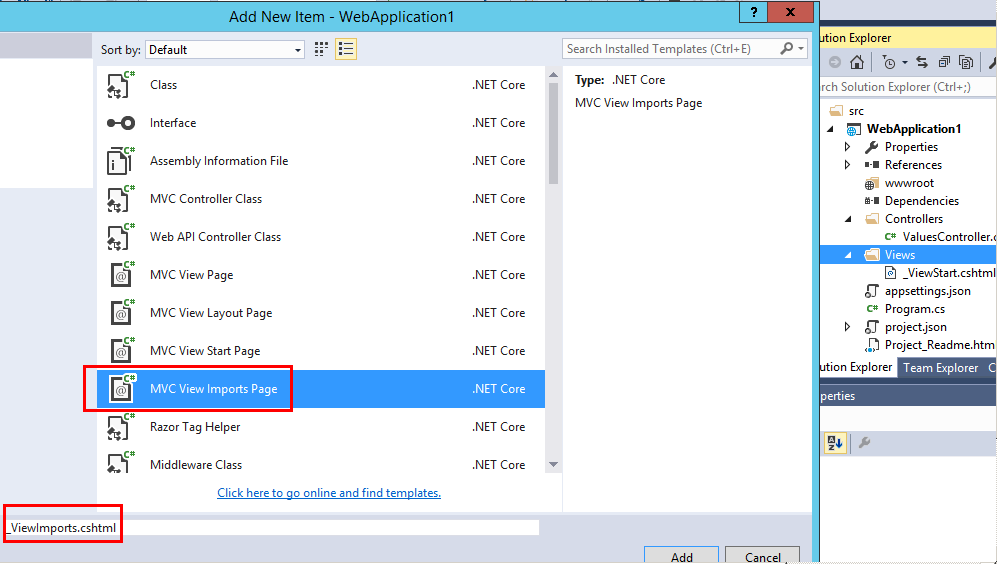This screenshot has width=997, height=564.
Task: Select the Assembly Information File icon
Action: pos(121,161)
